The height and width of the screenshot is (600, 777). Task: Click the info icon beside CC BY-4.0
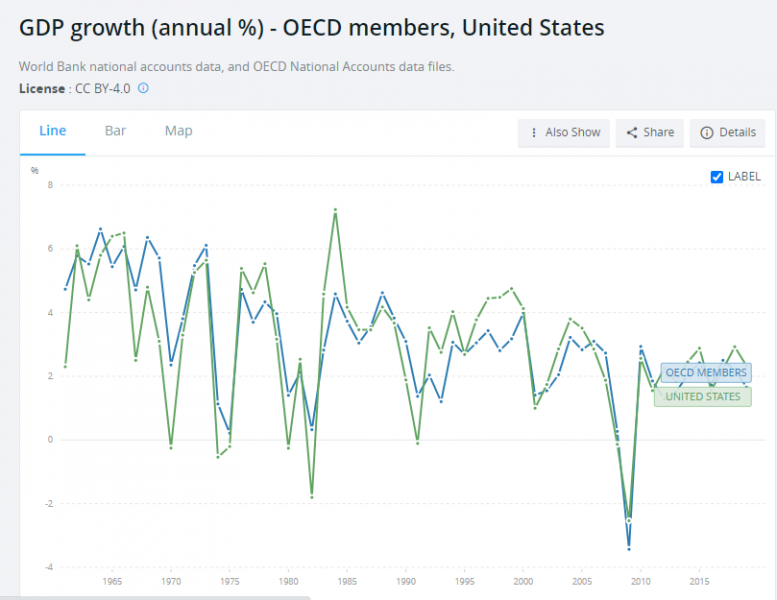click(x=143, y=88)
